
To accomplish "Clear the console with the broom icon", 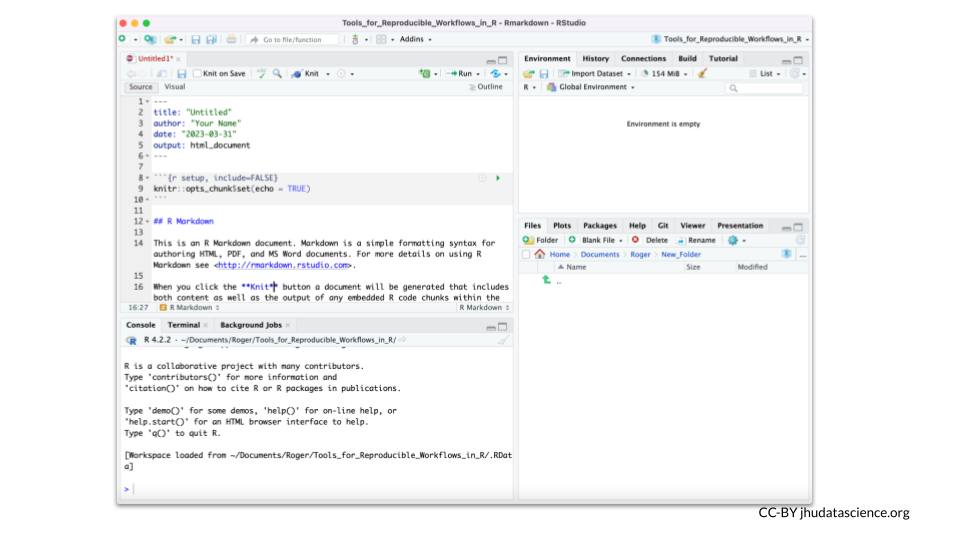I will coord(503,340).
